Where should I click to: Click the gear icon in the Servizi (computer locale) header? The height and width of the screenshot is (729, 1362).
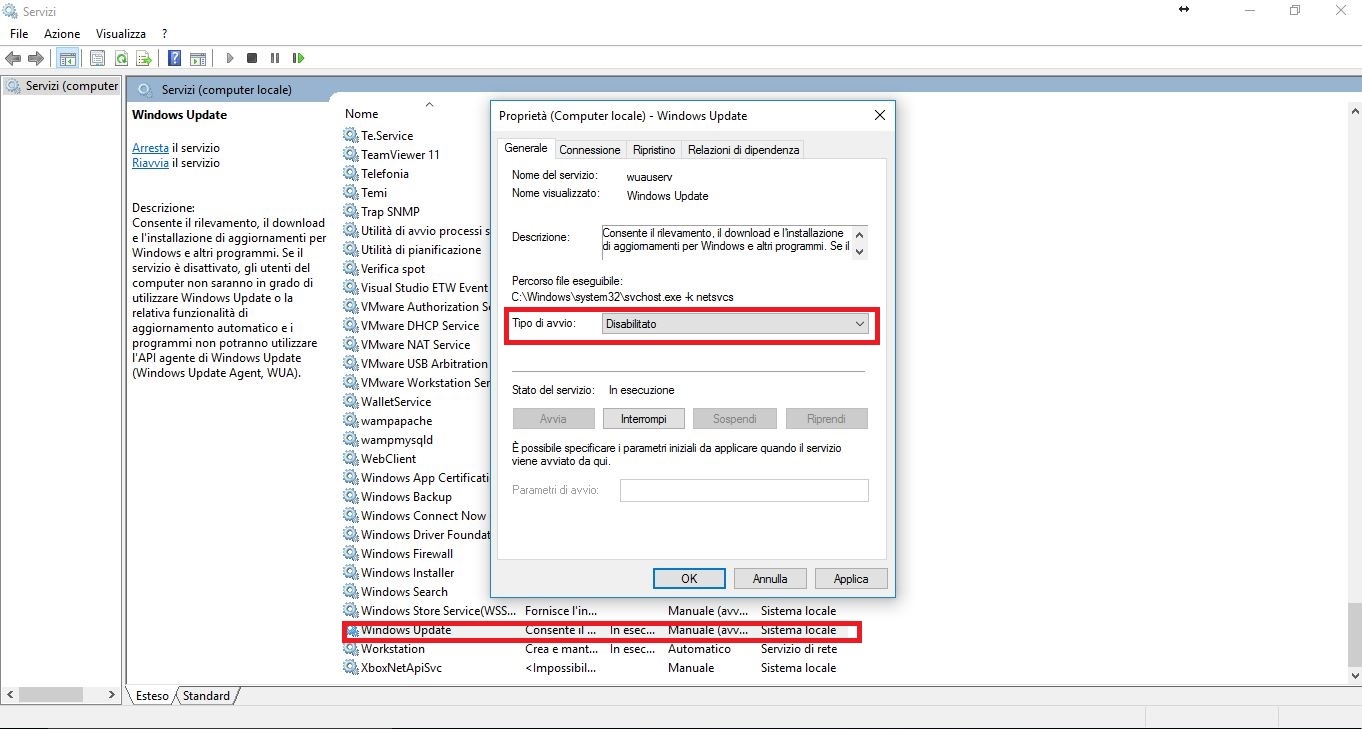point(144,90)
